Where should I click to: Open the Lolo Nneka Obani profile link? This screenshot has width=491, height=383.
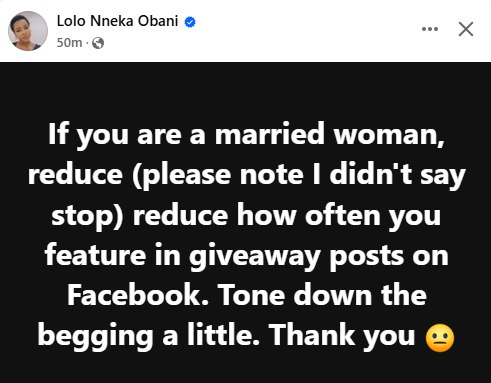coord(117,21)
